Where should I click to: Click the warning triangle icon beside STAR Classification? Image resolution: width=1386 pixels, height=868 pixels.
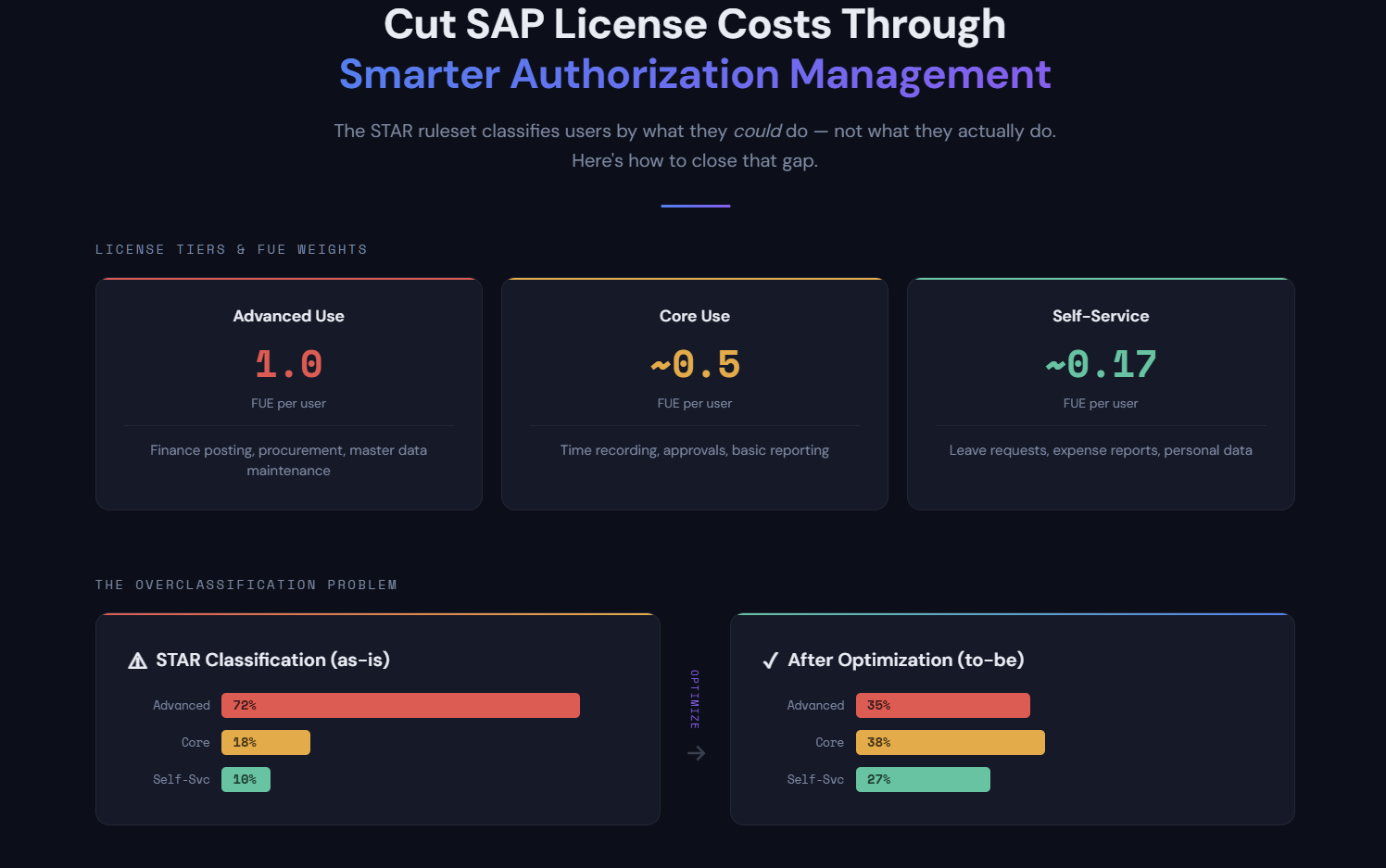[x=137, y=660]
